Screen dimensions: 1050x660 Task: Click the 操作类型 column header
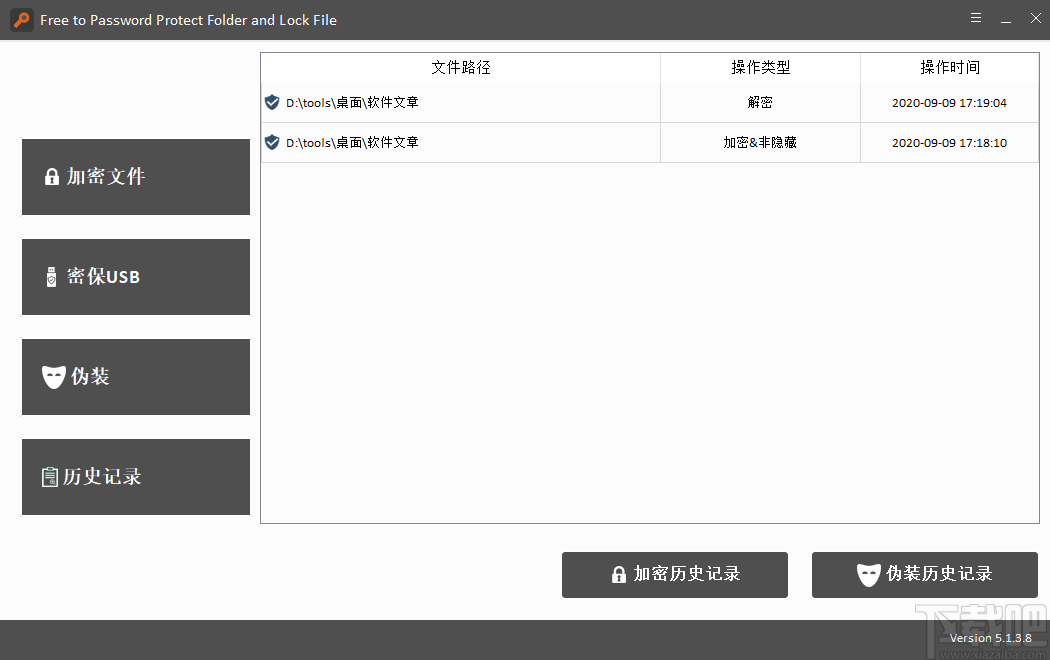(760, 67)
